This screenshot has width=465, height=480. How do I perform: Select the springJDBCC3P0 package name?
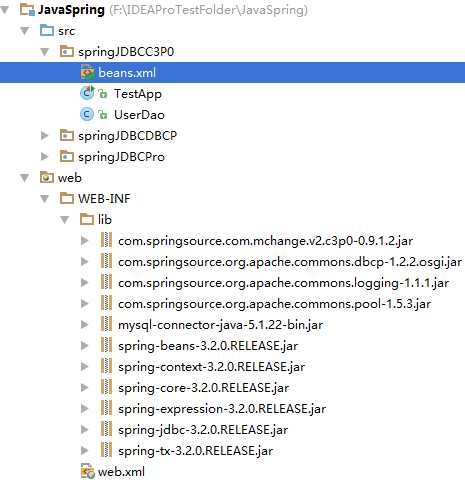(x=126, y=52)
